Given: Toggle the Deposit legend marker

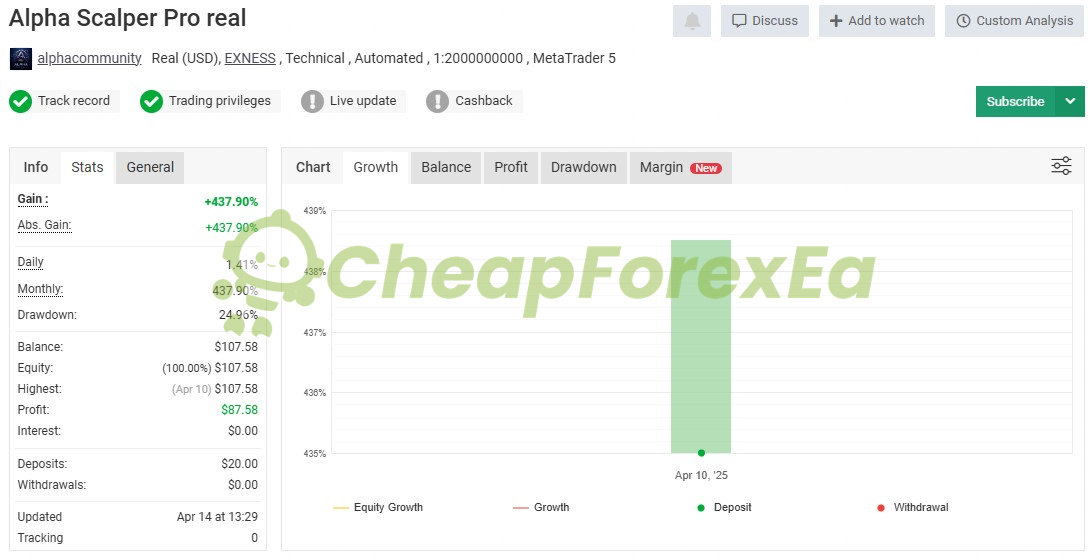Looking at the screenshot, I should pos(724,507).
